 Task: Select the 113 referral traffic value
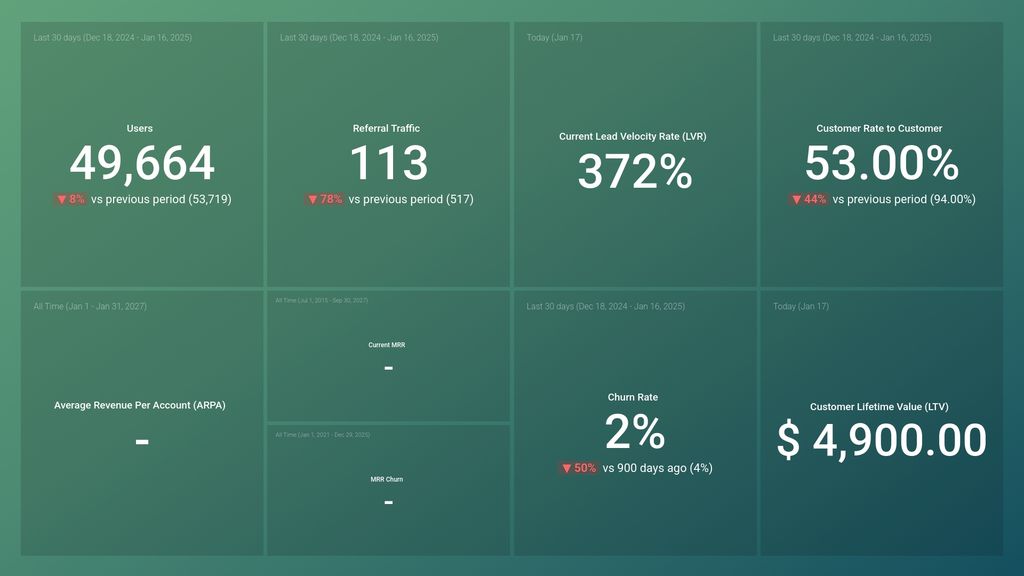coord(389,163)
